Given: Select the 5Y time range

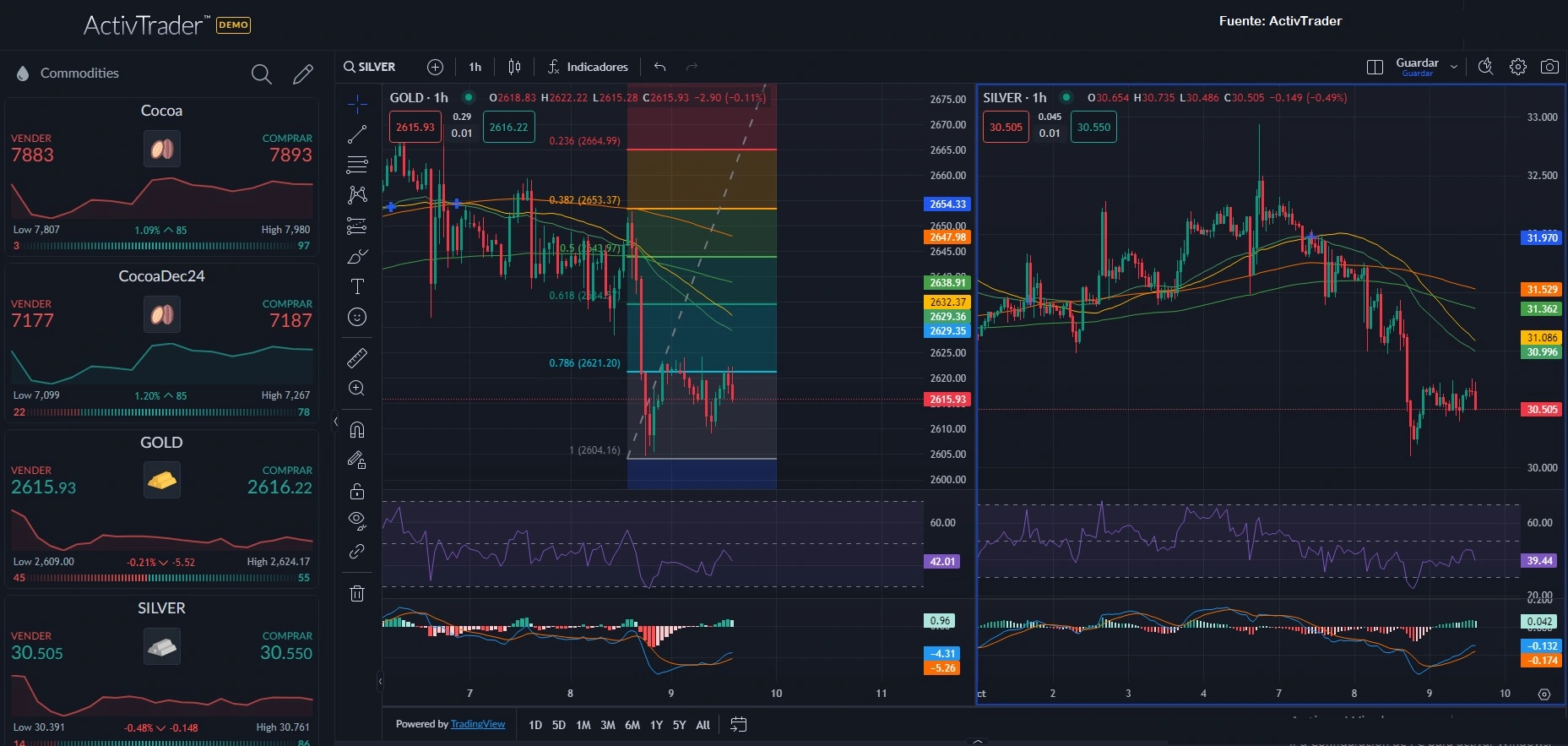Looking at the screenshot, I should click(x=679, y=725).
